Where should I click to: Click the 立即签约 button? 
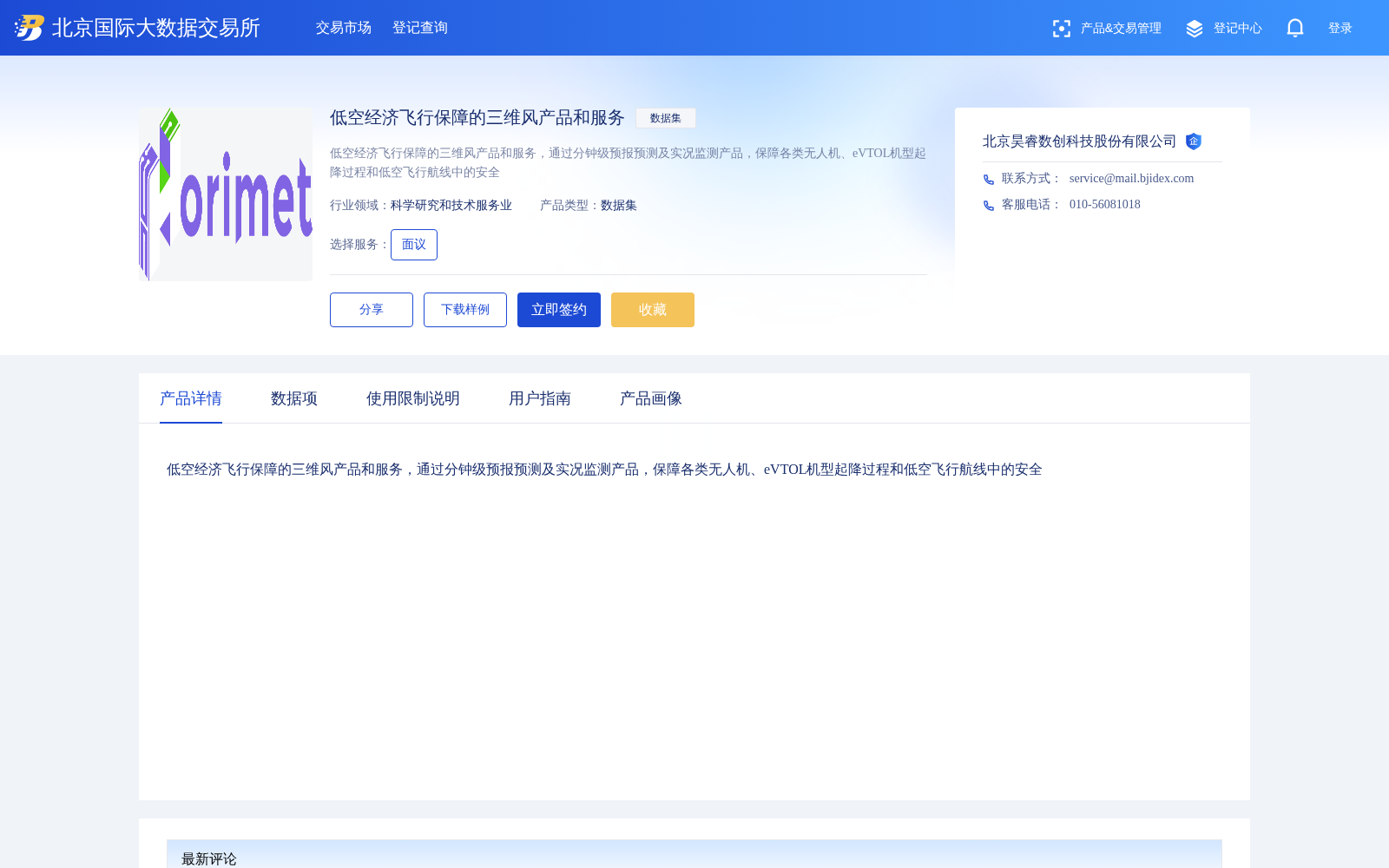tap(559, 310)
